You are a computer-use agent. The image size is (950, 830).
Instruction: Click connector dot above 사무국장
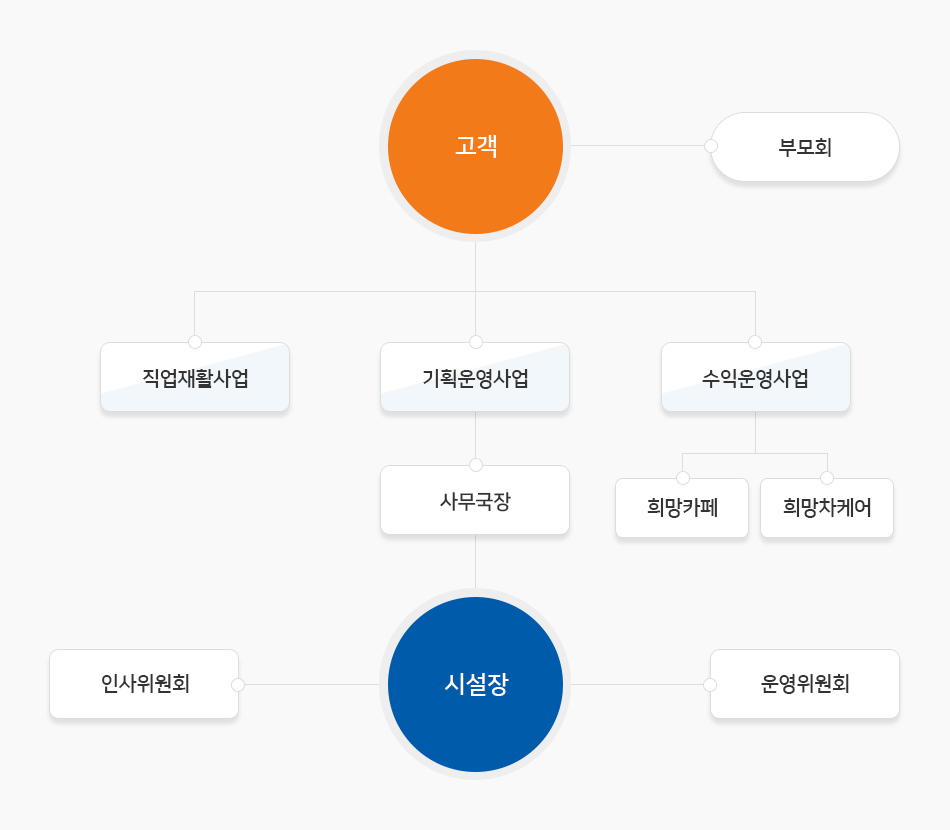pos(476,465)
